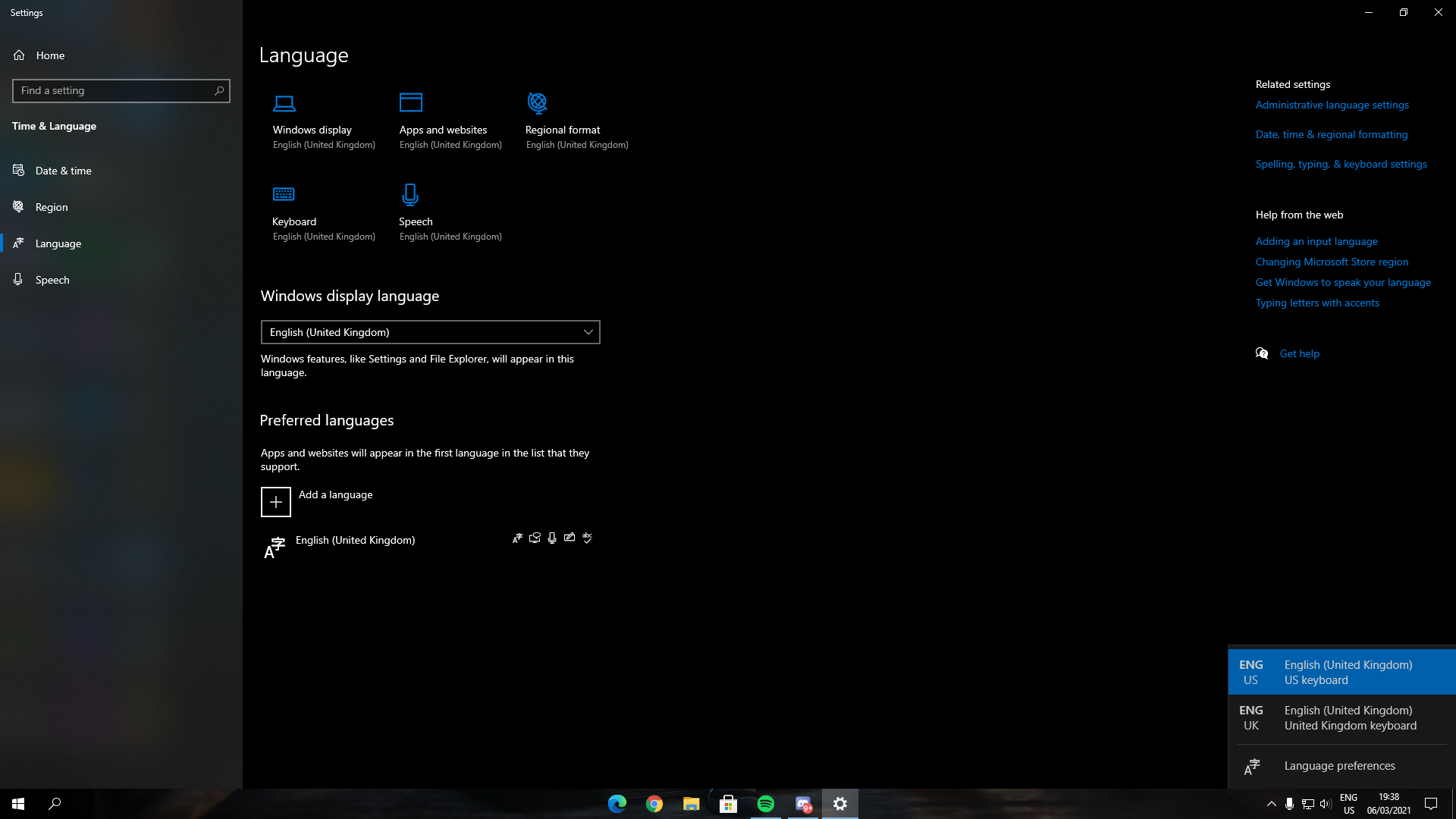Image resolution: width=1456 pixels, height=819 pixels.
Task: Click the Apps and websites window icon
Action: pos(411,102)
